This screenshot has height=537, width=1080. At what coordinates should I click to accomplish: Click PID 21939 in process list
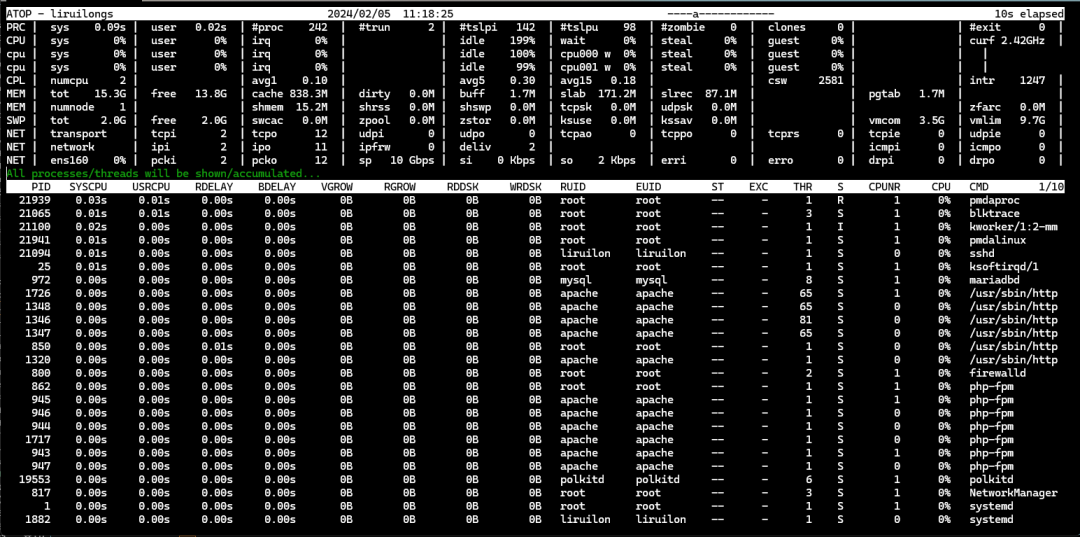coord(34,200)
